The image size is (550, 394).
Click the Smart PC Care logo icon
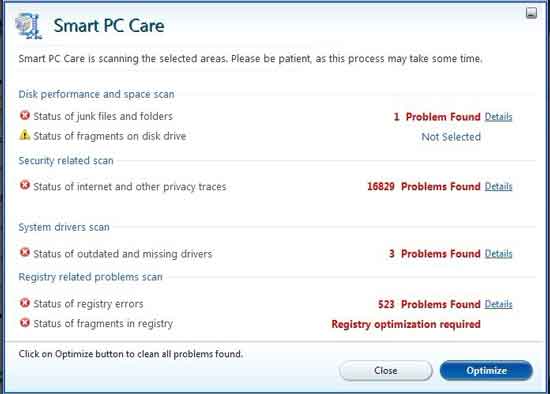coord(28,26)
